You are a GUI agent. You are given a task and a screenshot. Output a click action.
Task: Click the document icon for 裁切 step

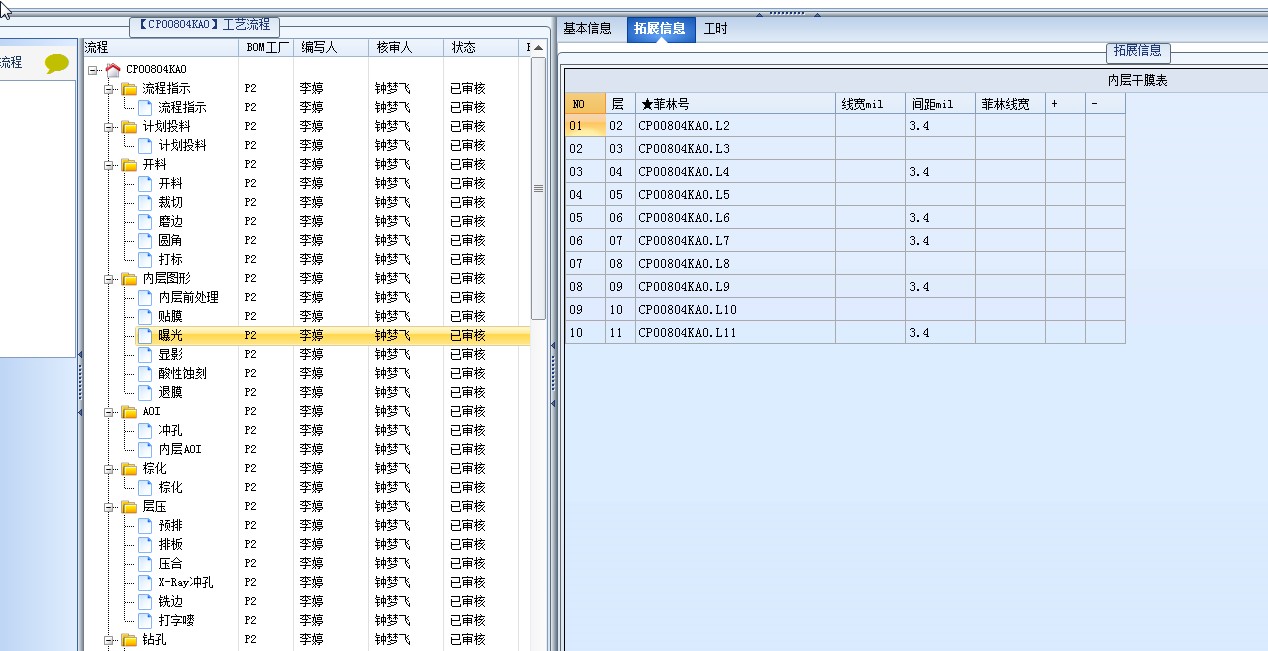pyautogui.click(x=145, y=202)
